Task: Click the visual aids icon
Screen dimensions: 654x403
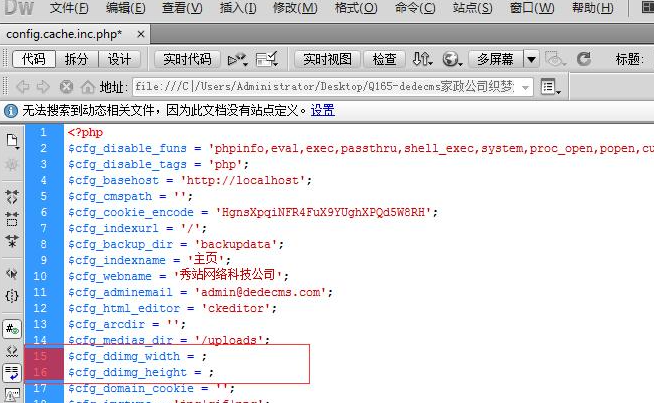Action: [x=555, y=59]
